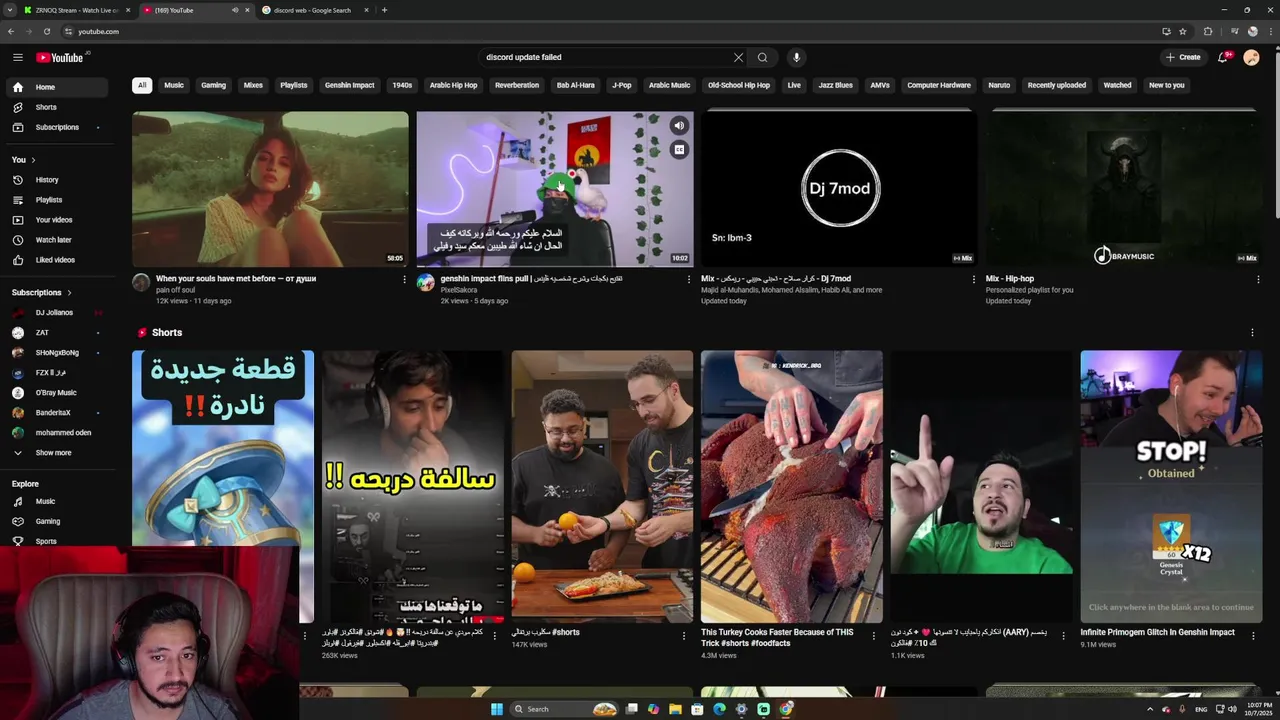The width and height of the screenshot is (1280, 720).
Task: Open the YouTube hamburger guide menu
Action: 17,57
